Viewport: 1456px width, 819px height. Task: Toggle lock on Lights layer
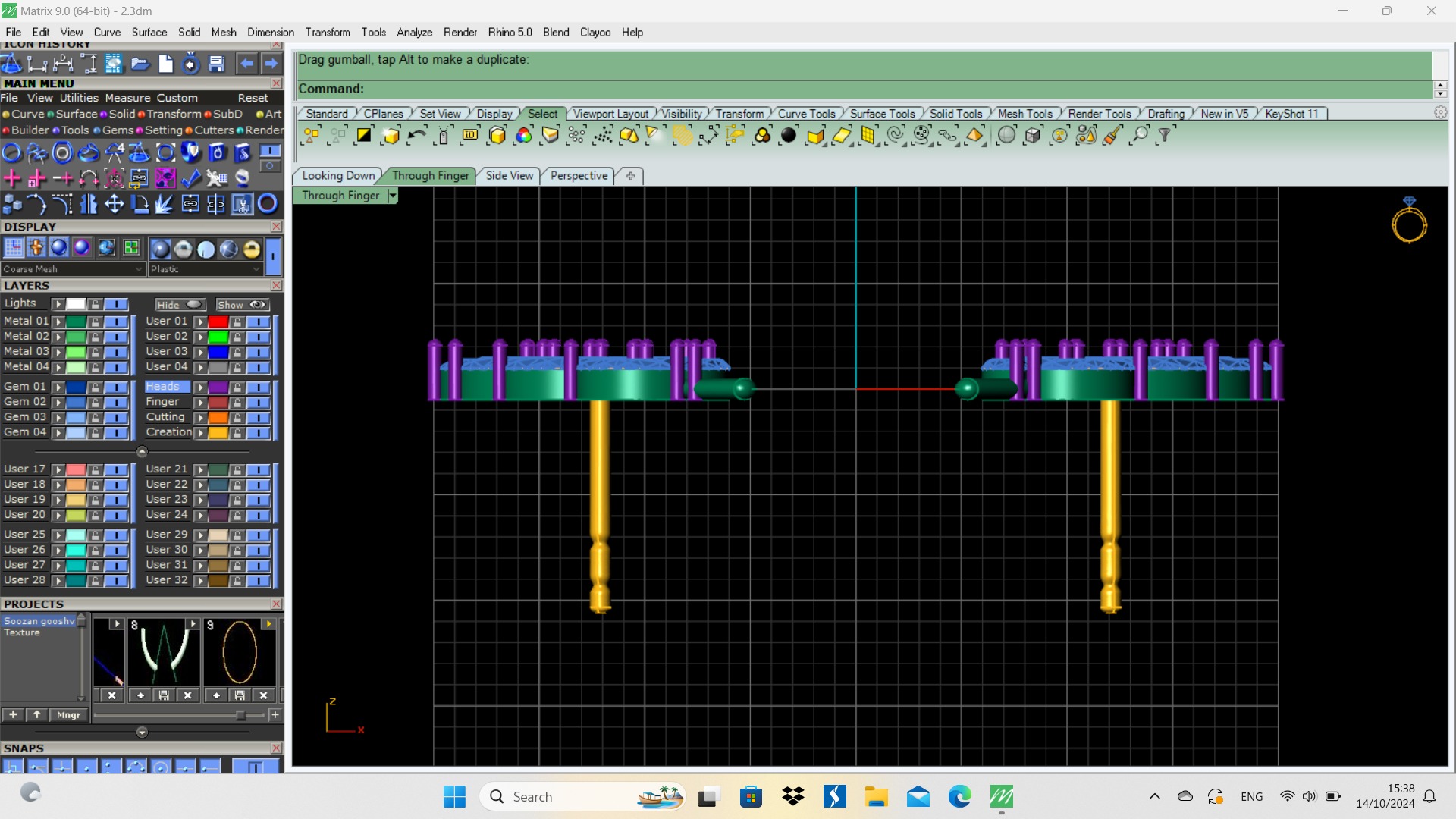(x=95, y=304)
